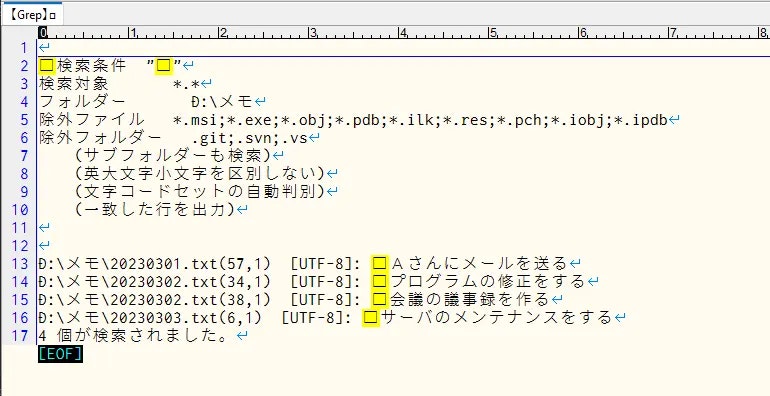Viewport: 770px width, 396px height.
Task: Click the 除外フォルダー label on line 6
Action: tap(100, 138)
